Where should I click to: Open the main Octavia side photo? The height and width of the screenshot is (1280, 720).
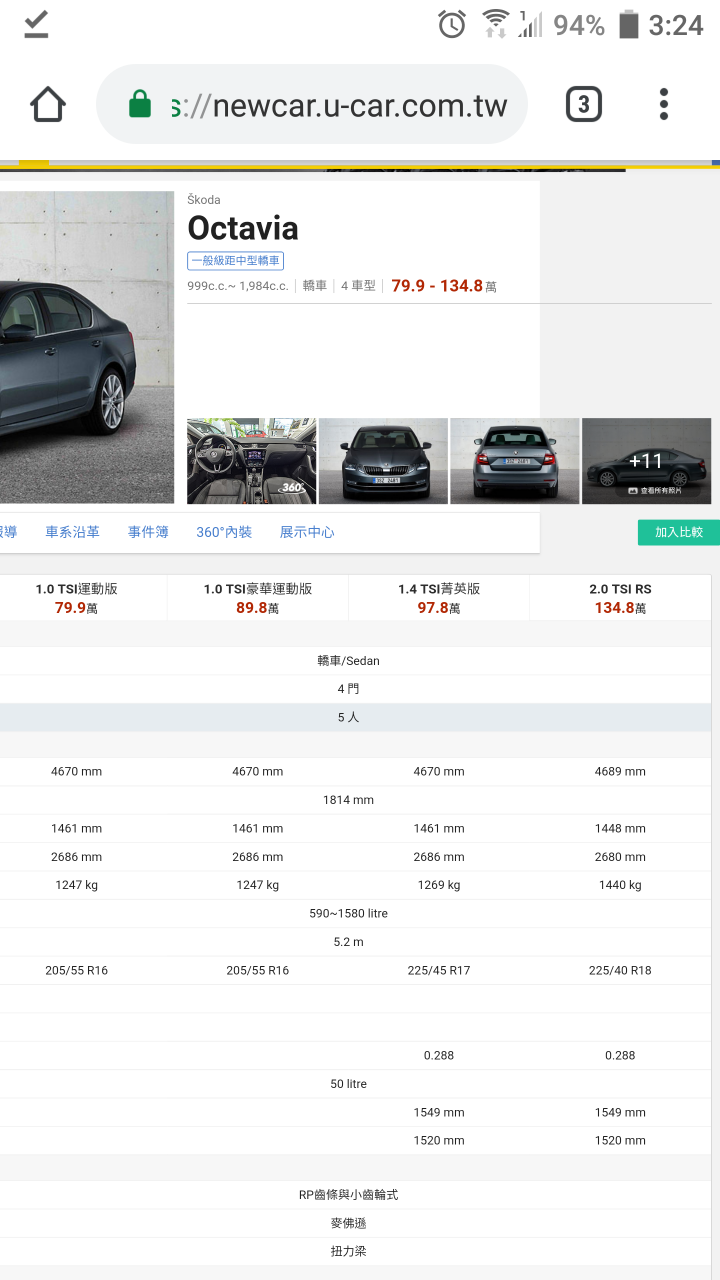pos(87,347)
